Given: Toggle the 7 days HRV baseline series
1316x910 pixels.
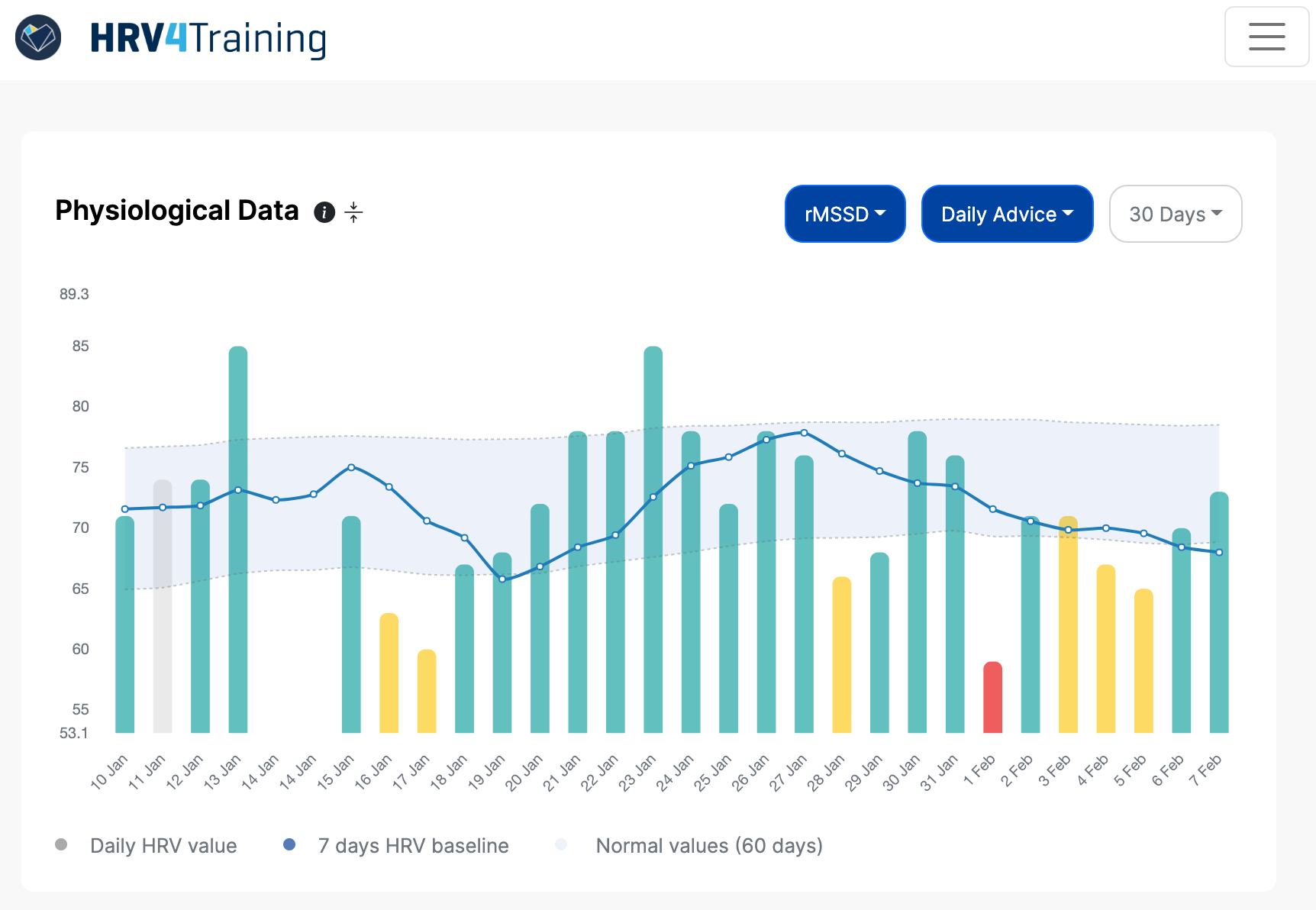Looking at the screenshot, I should click(412, 845).
